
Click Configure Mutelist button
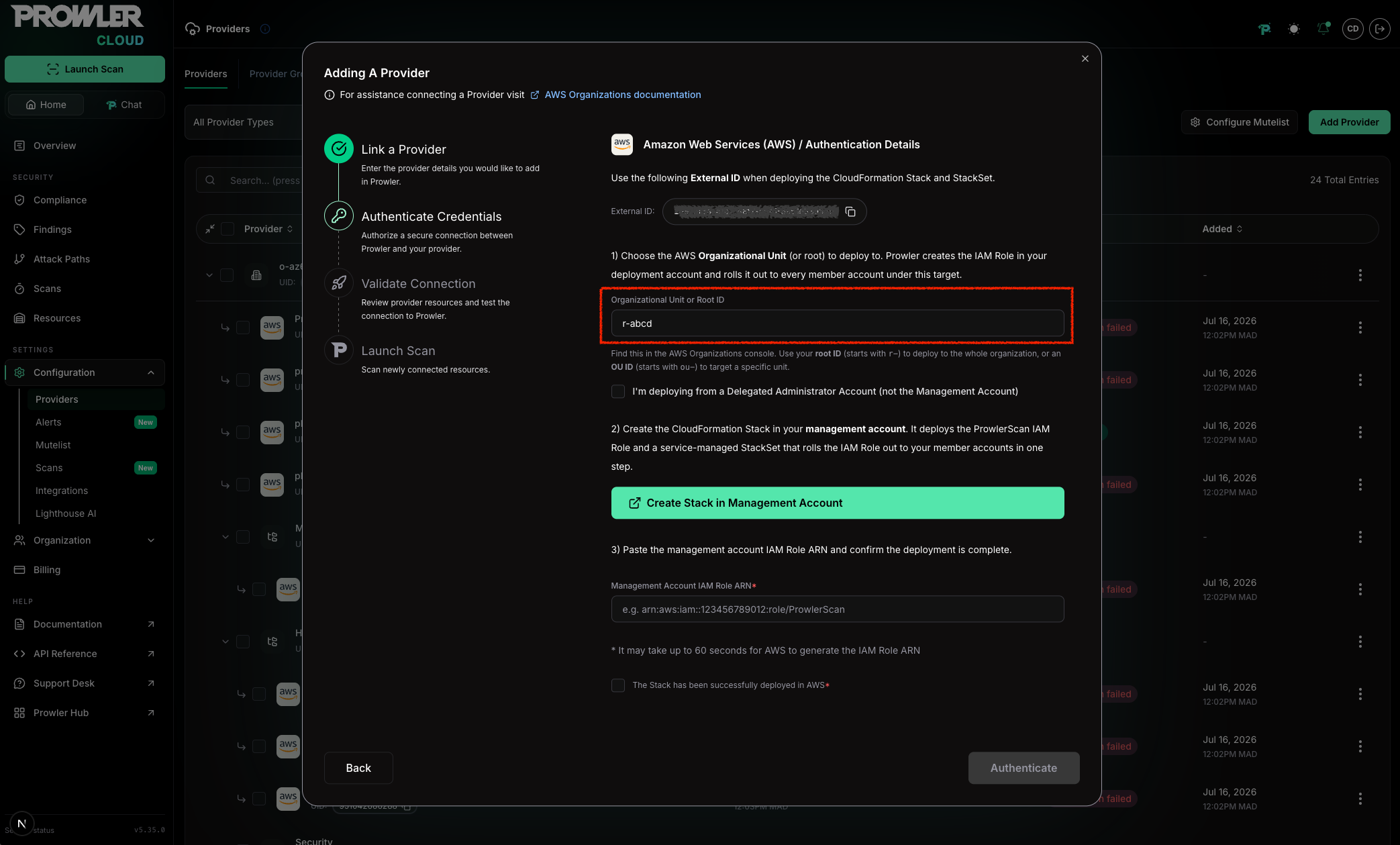(1240, 122)
